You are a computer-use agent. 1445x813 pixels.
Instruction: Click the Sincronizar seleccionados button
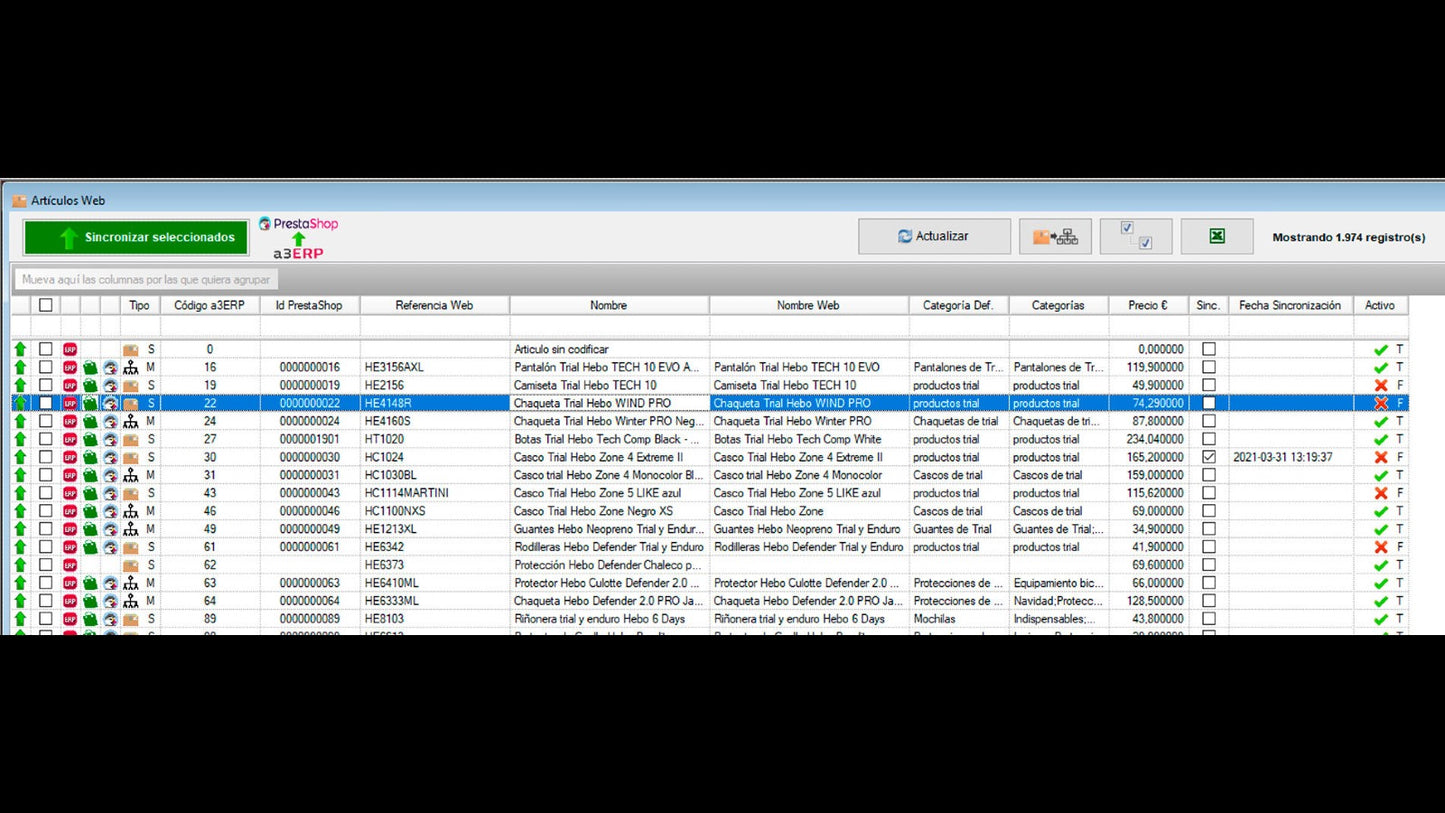coord(136,238)
